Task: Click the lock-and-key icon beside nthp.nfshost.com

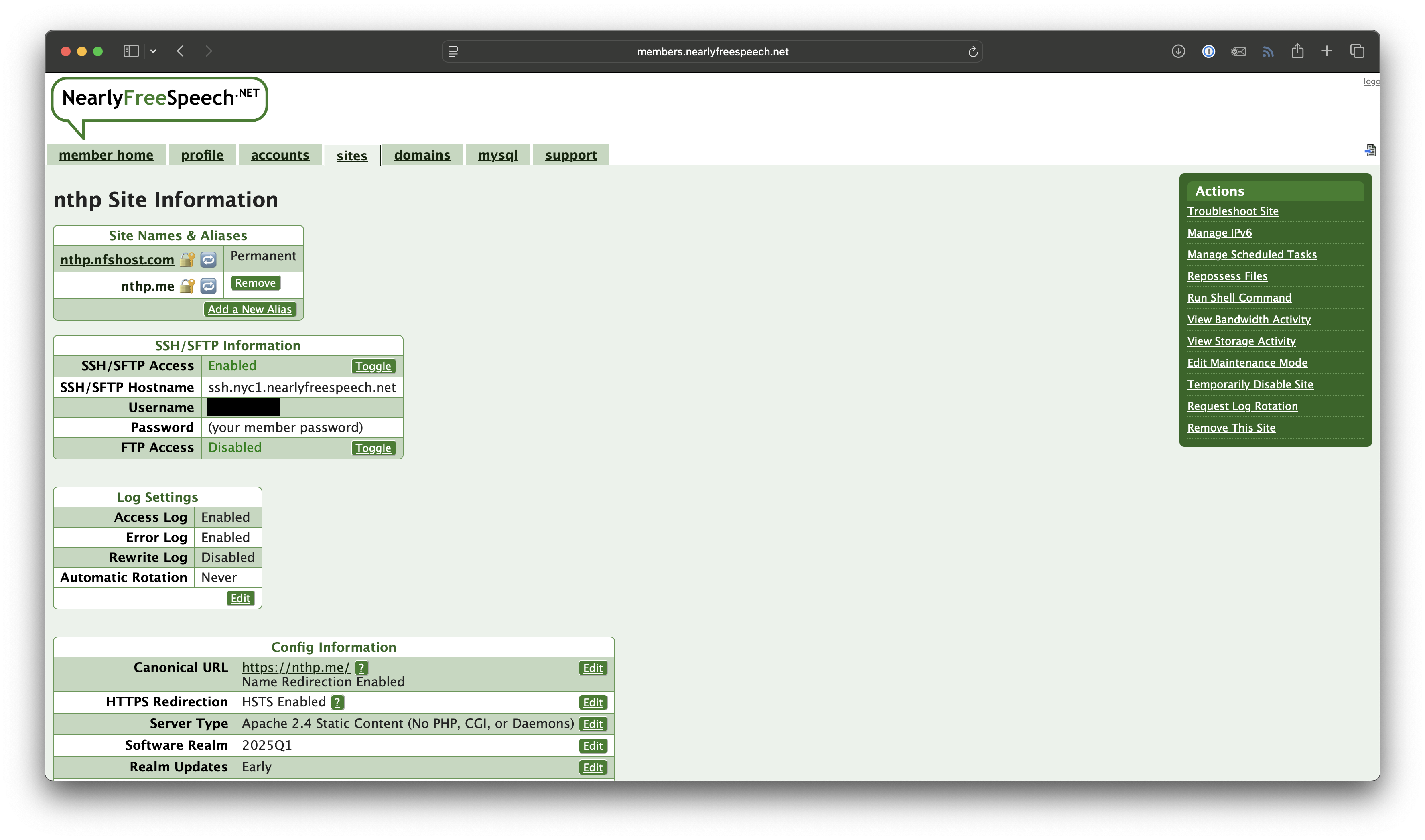Action: pyautogui.click(x=187, y=259)
